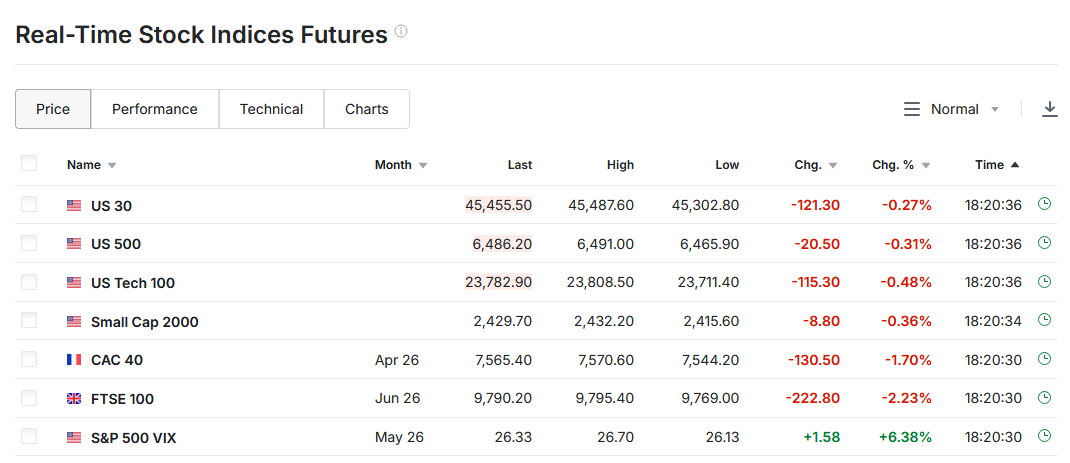Click the clock icon in US Tech 100 row

point(1045,282)
